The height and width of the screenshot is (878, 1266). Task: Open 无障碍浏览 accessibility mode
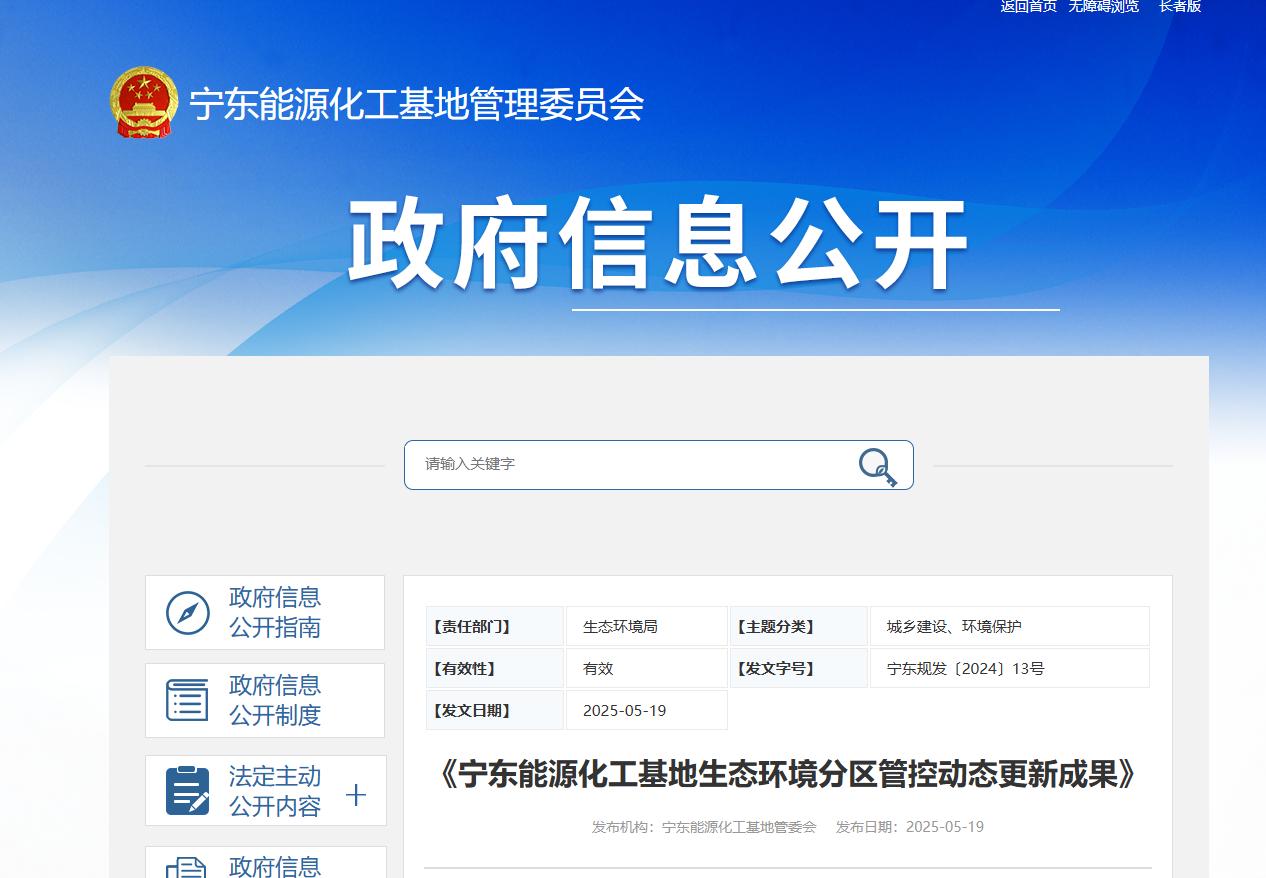1103,7
